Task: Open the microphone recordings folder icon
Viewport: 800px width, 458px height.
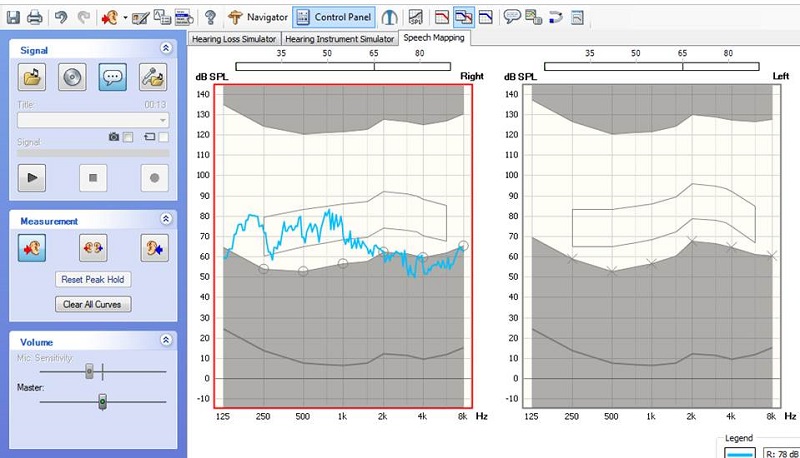Action: (153, 77)
